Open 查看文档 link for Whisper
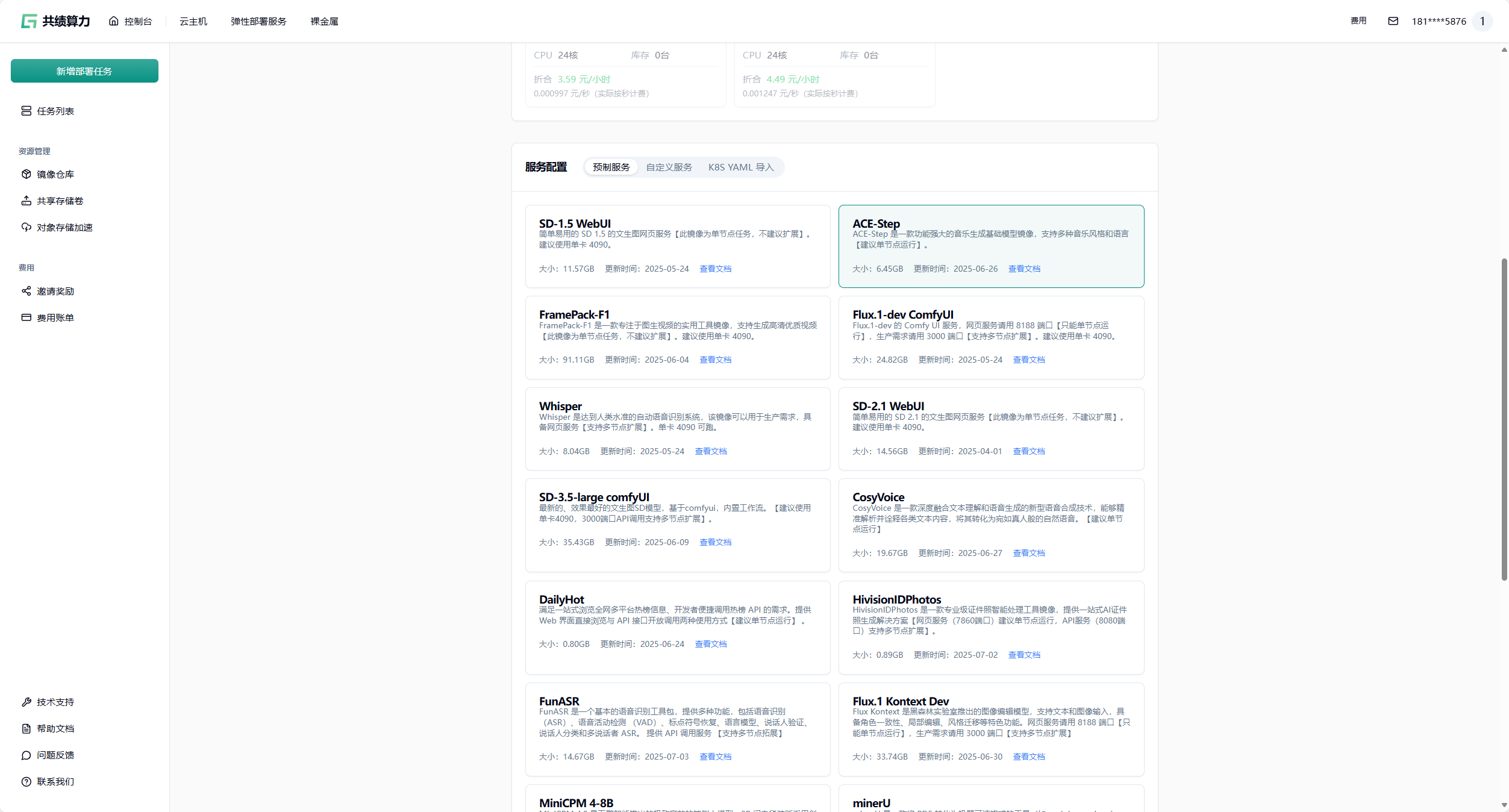The image size is (1509, 812). click(710, 451)
